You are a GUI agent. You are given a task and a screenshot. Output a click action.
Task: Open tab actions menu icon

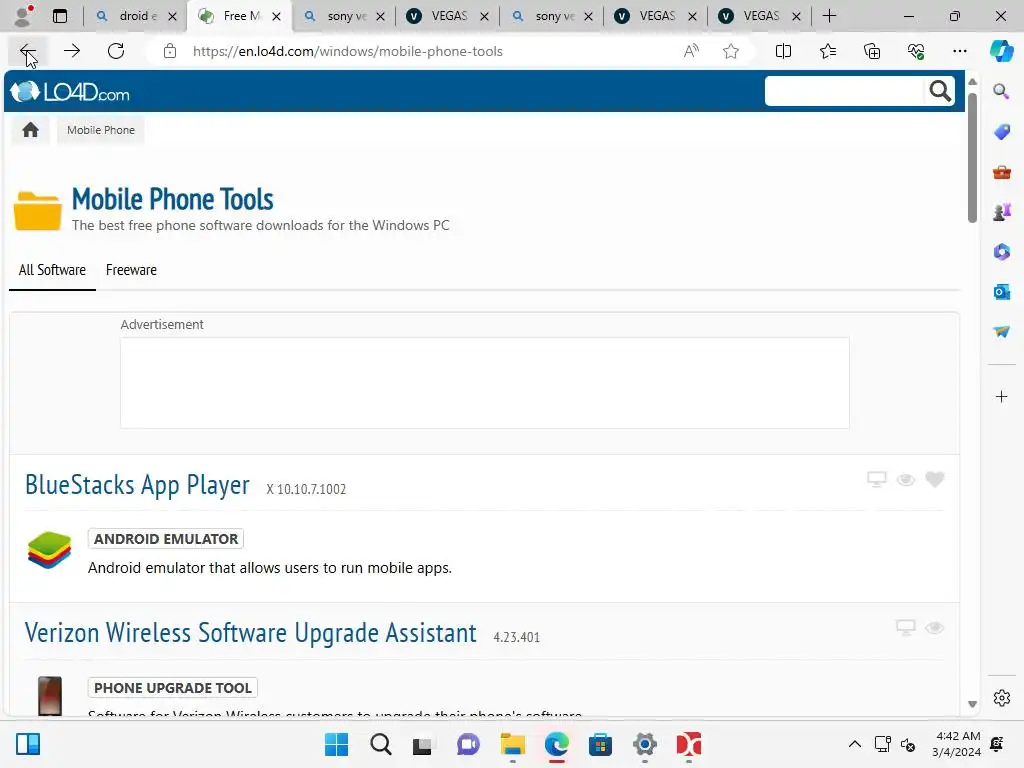pos(59,16)
